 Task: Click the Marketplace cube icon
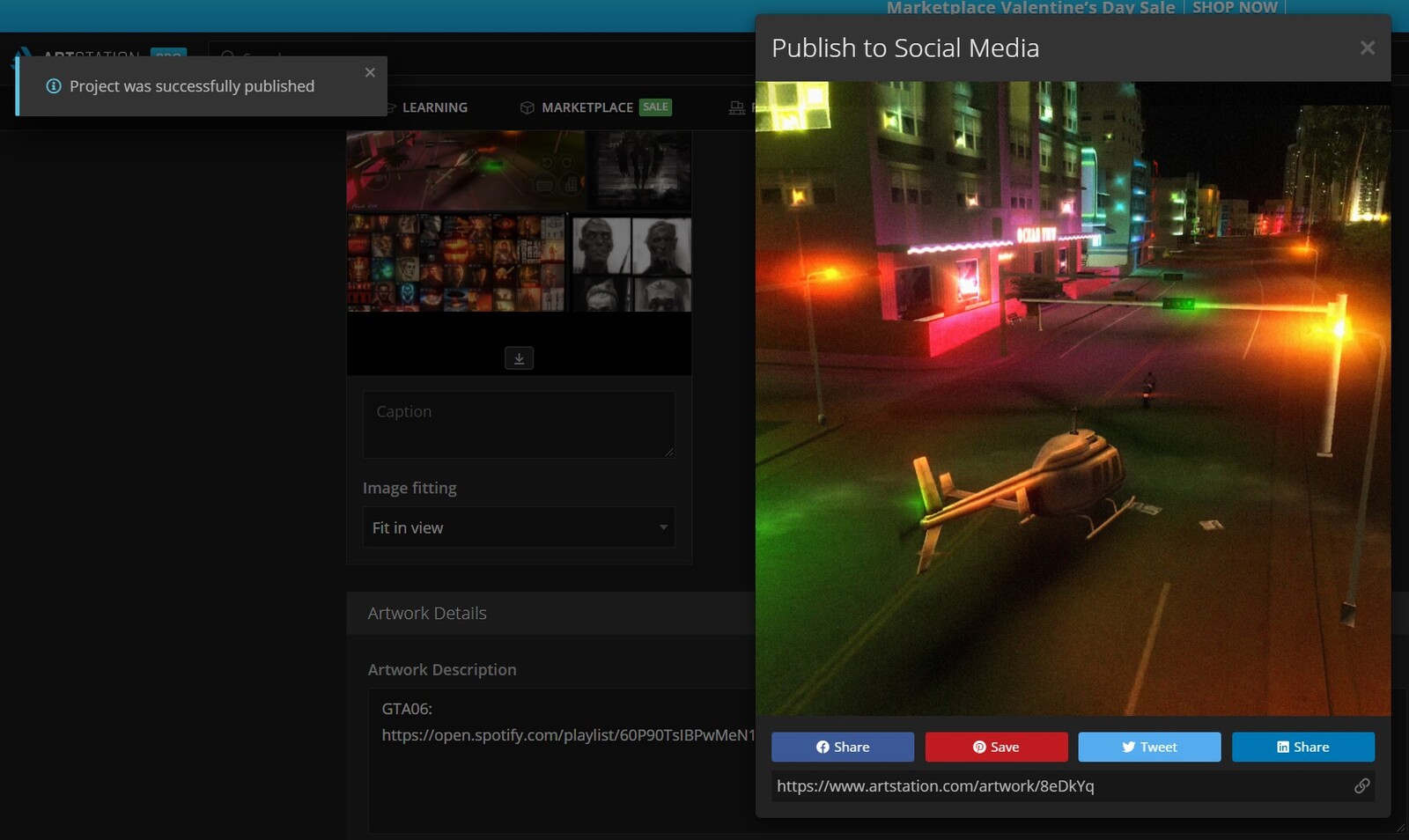(527, 107)
